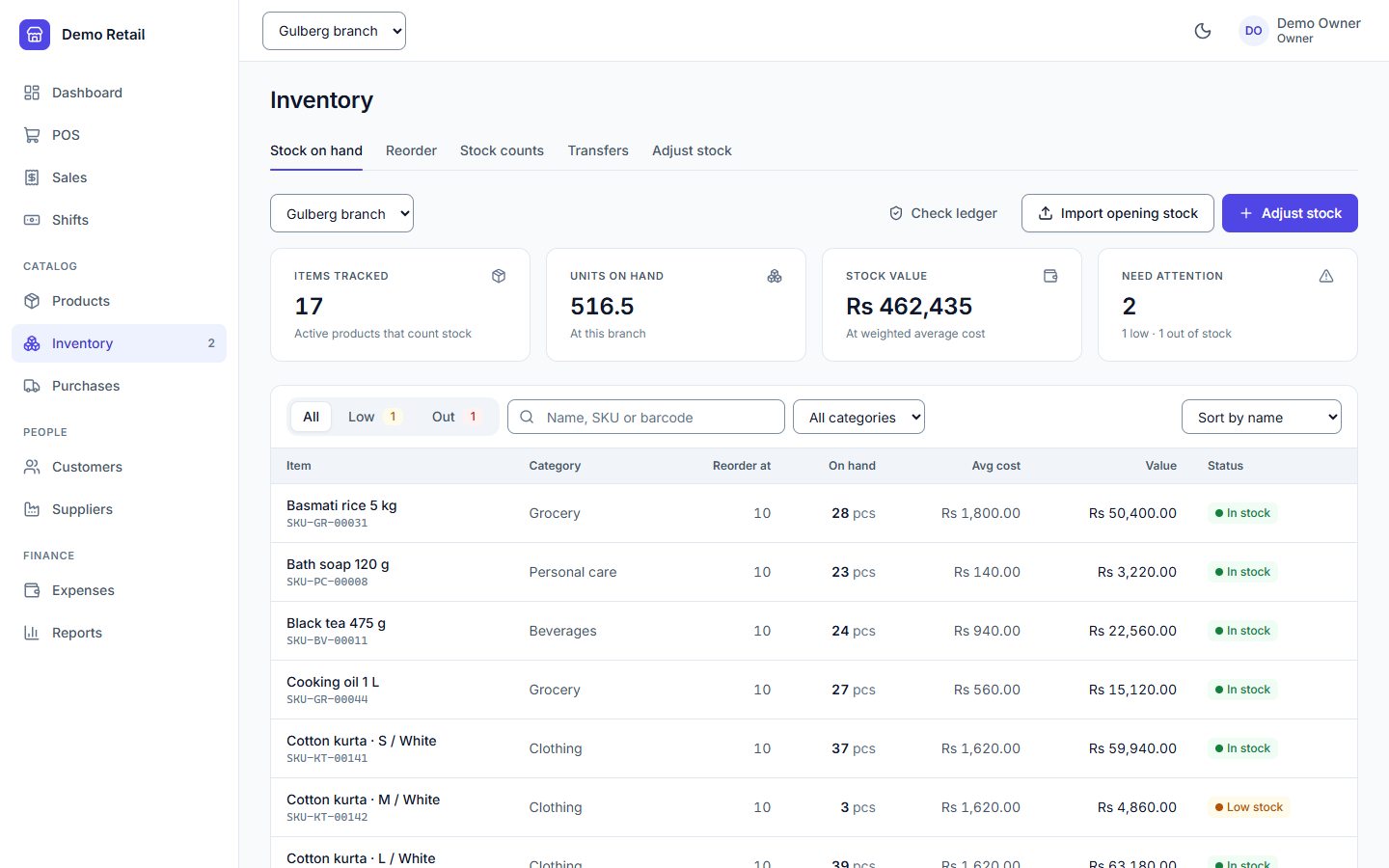Click the Sales receipt icon
The image size is (1389, 868).
point(32,177)
